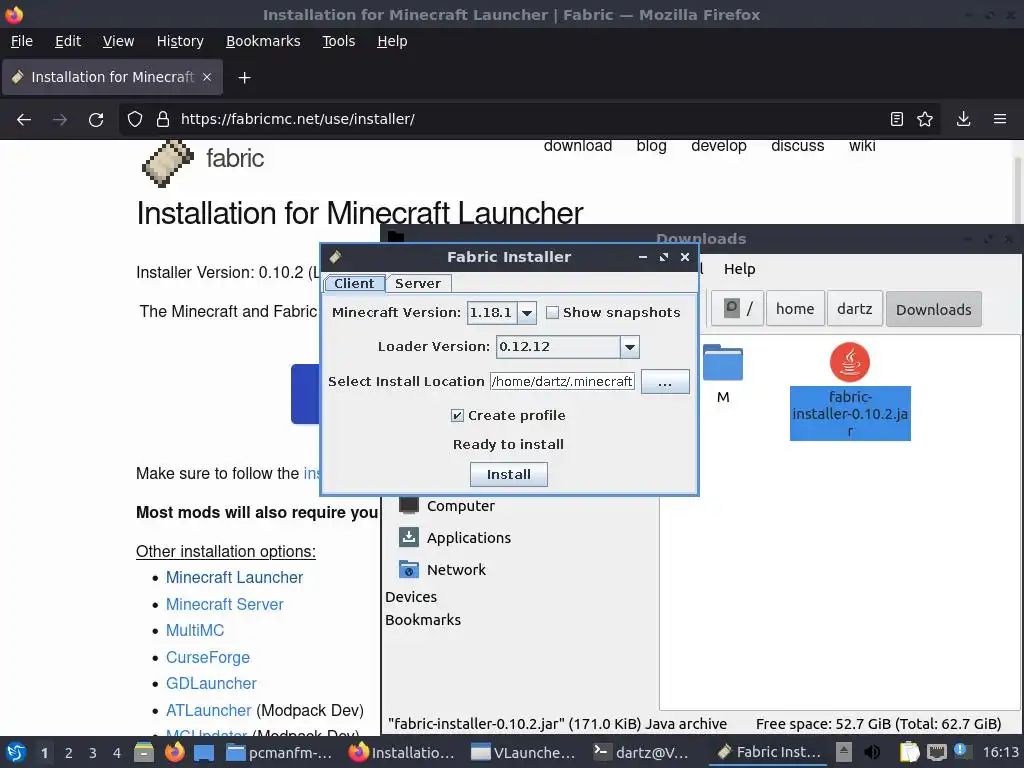The width and height of the screenshot is (1024, 768).
Task: Reload the page in Firefox
Action: click(96, 120)
